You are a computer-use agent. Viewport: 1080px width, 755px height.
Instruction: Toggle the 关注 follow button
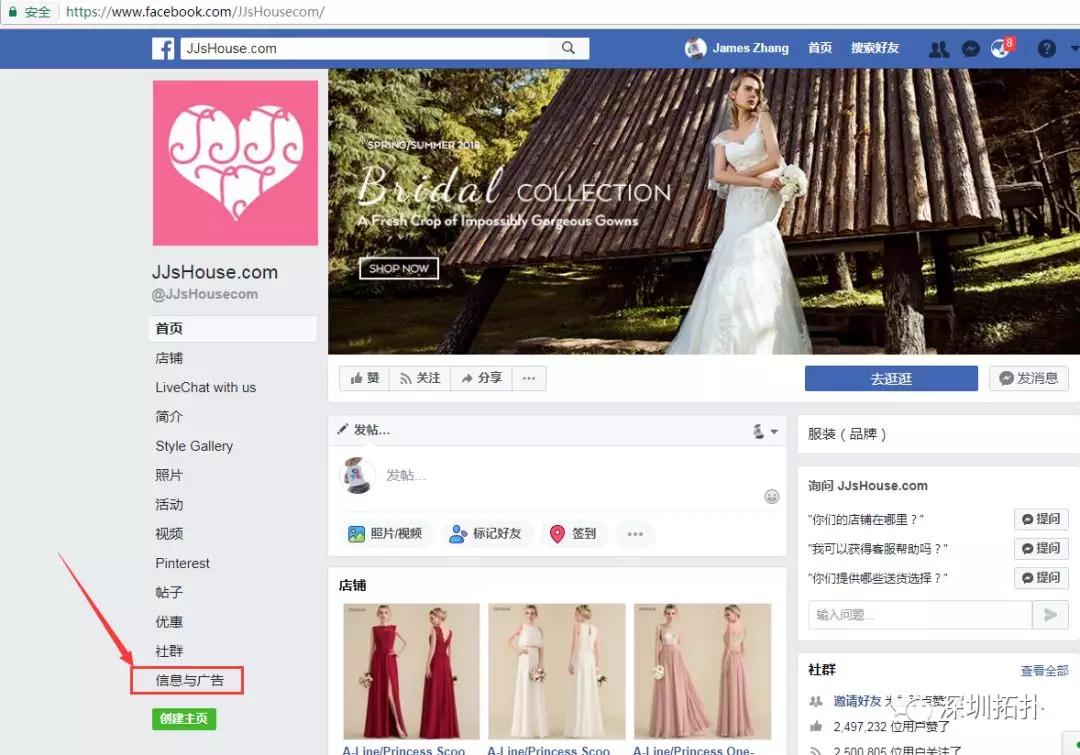[420, 378]
